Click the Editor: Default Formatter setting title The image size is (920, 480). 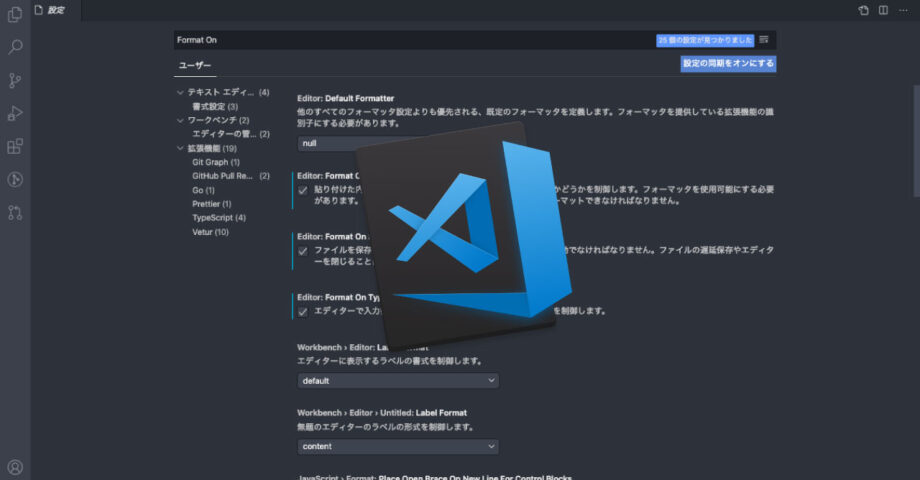(346, 99)
